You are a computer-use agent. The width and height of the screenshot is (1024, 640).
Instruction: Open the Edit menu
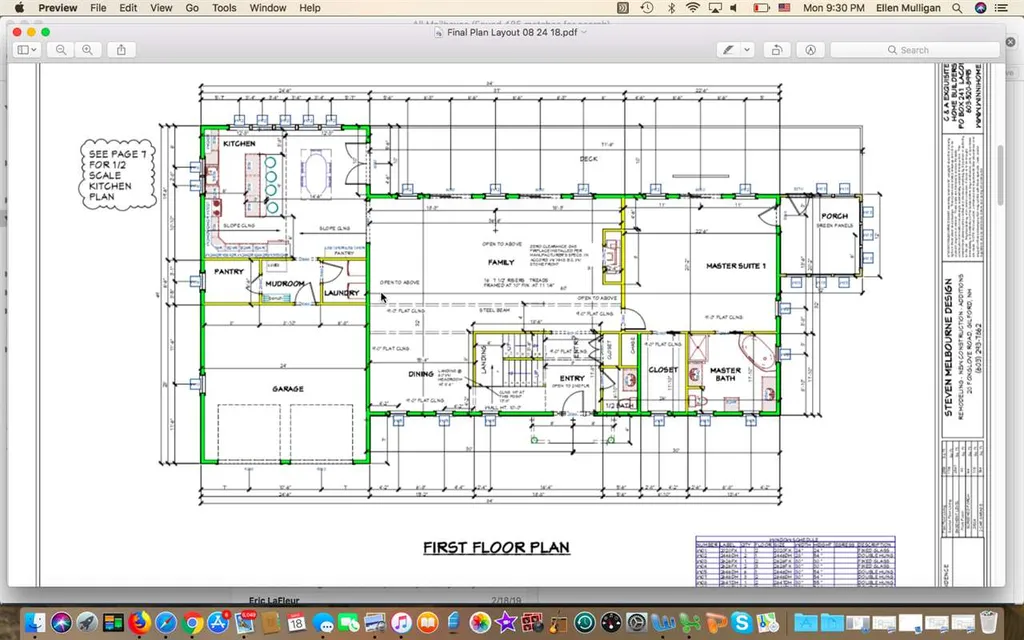pos(128,8)
